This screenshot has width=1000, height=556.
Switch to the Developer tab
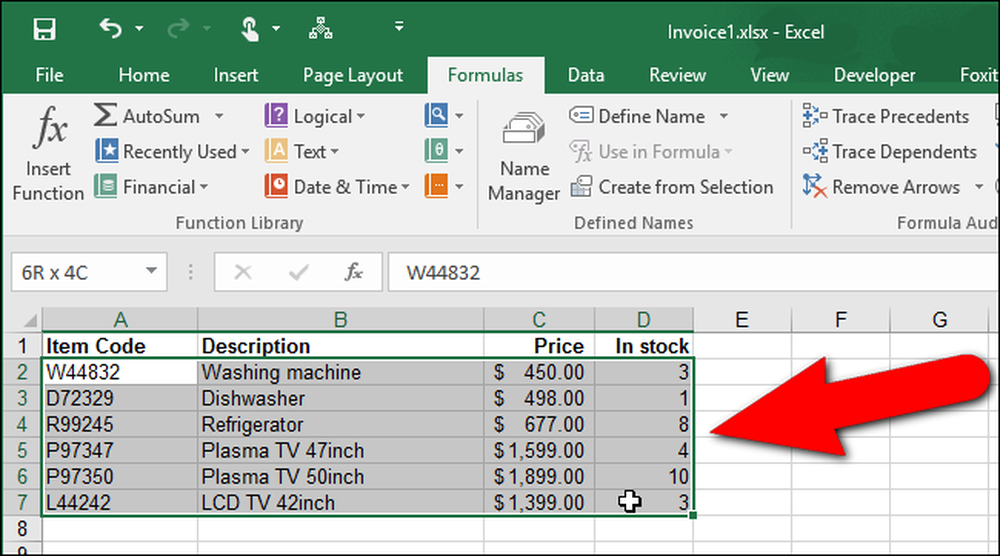point(874,75)
